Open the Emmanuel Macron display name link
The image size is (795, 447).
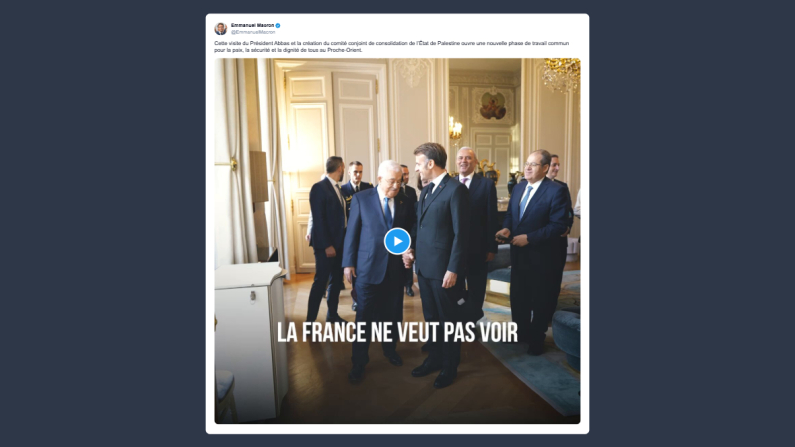pos(252,25)
